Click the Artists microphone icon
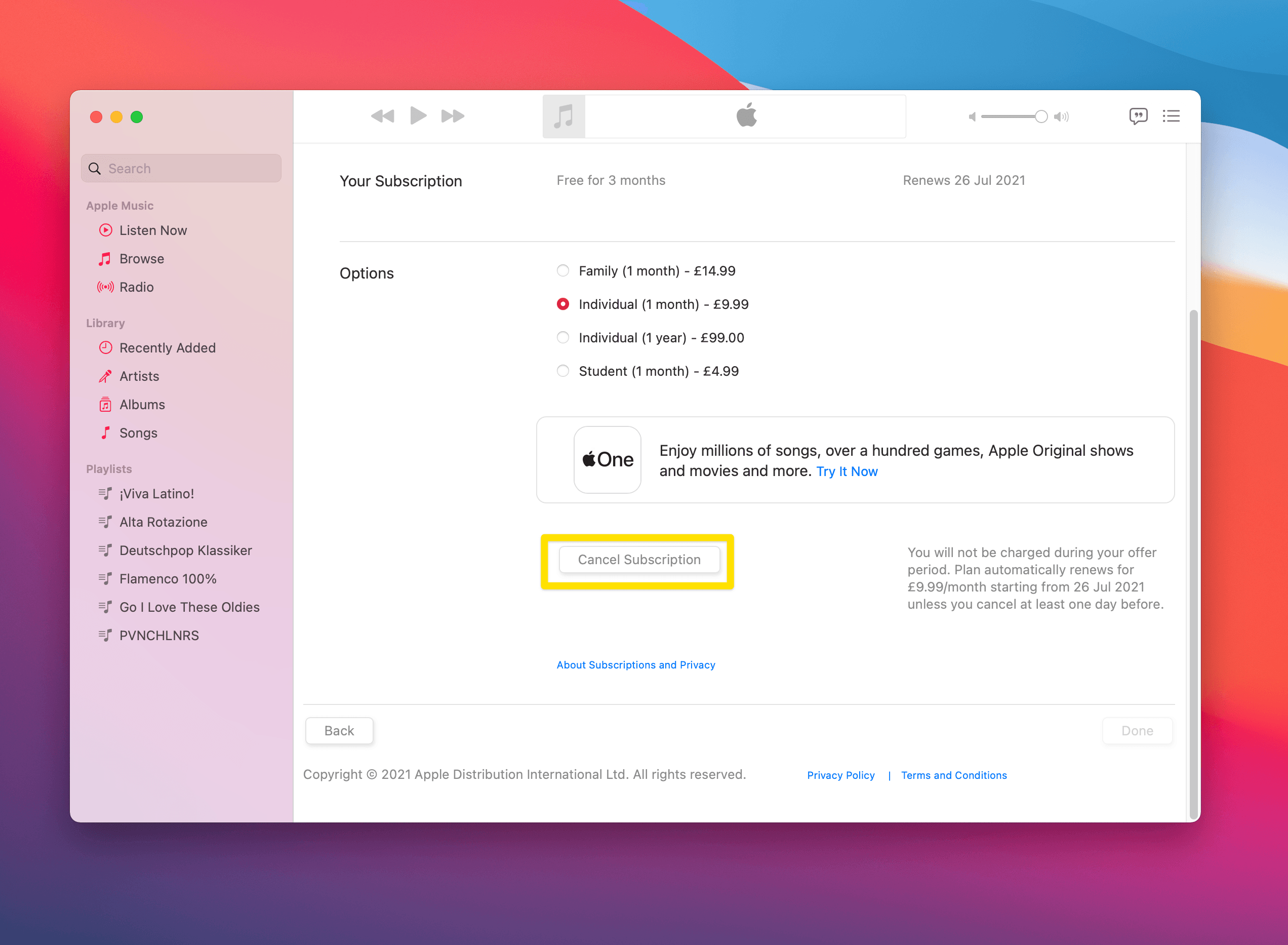Image resolution: width=1288 pixels, height=945 pixels. 105,376
